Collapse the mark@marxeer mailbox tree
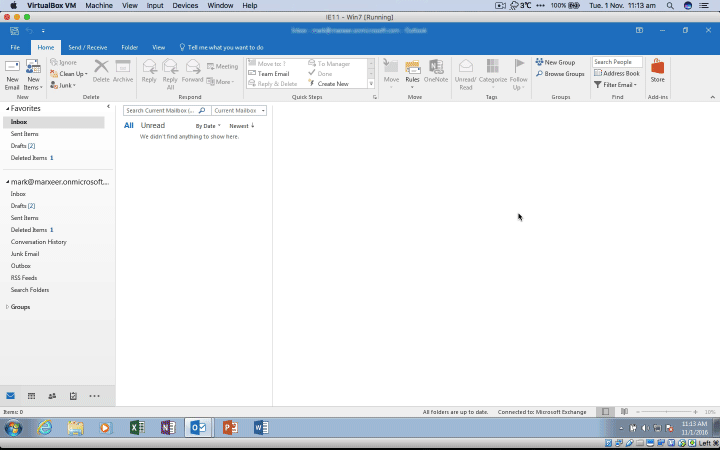The height and width of the screenshot is (450, 720). (x=7, y=182)
